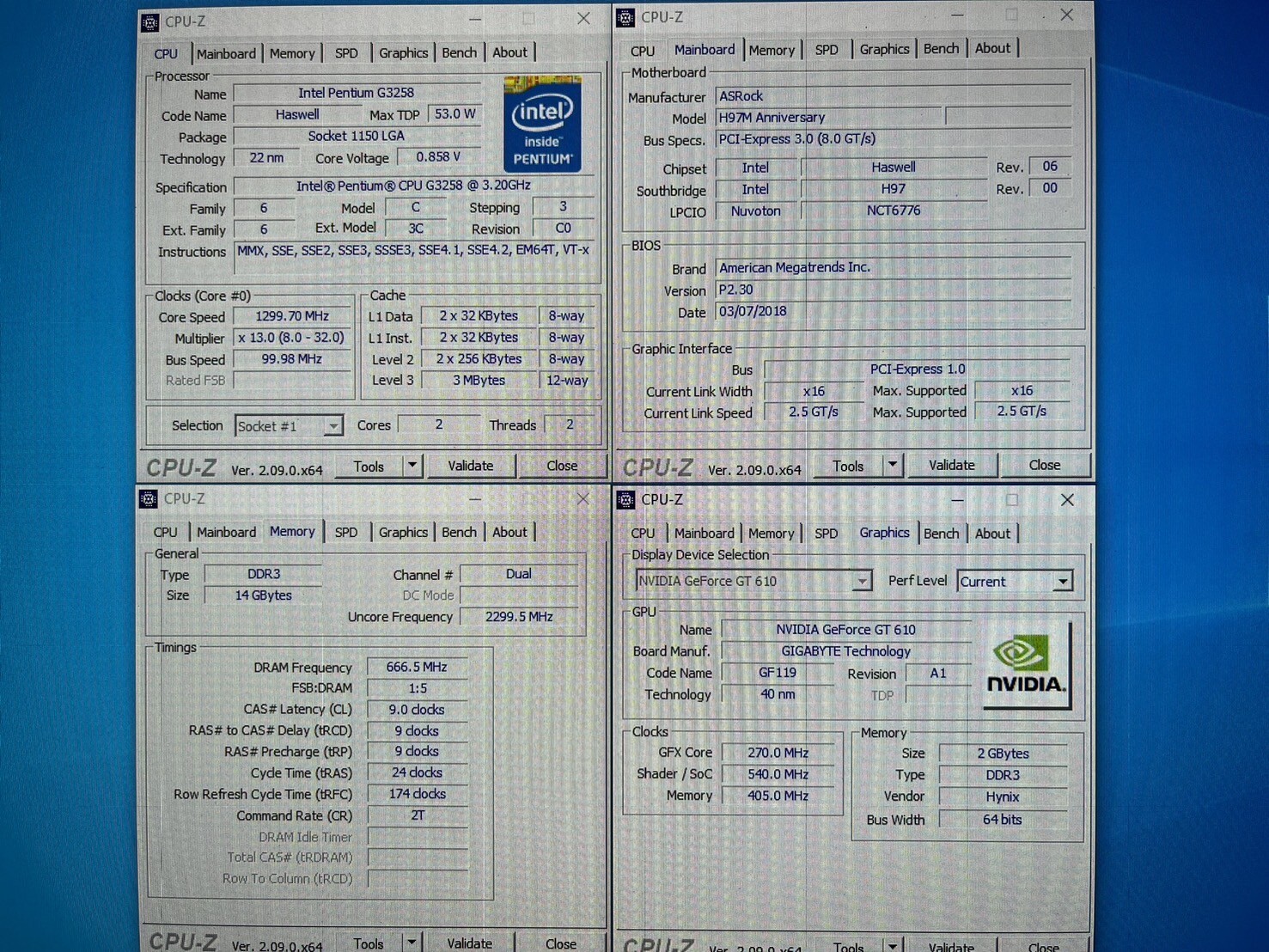Click Level 3 cache value 3 MBytes
Viewport: 1269px width, 952px height.
479,381
